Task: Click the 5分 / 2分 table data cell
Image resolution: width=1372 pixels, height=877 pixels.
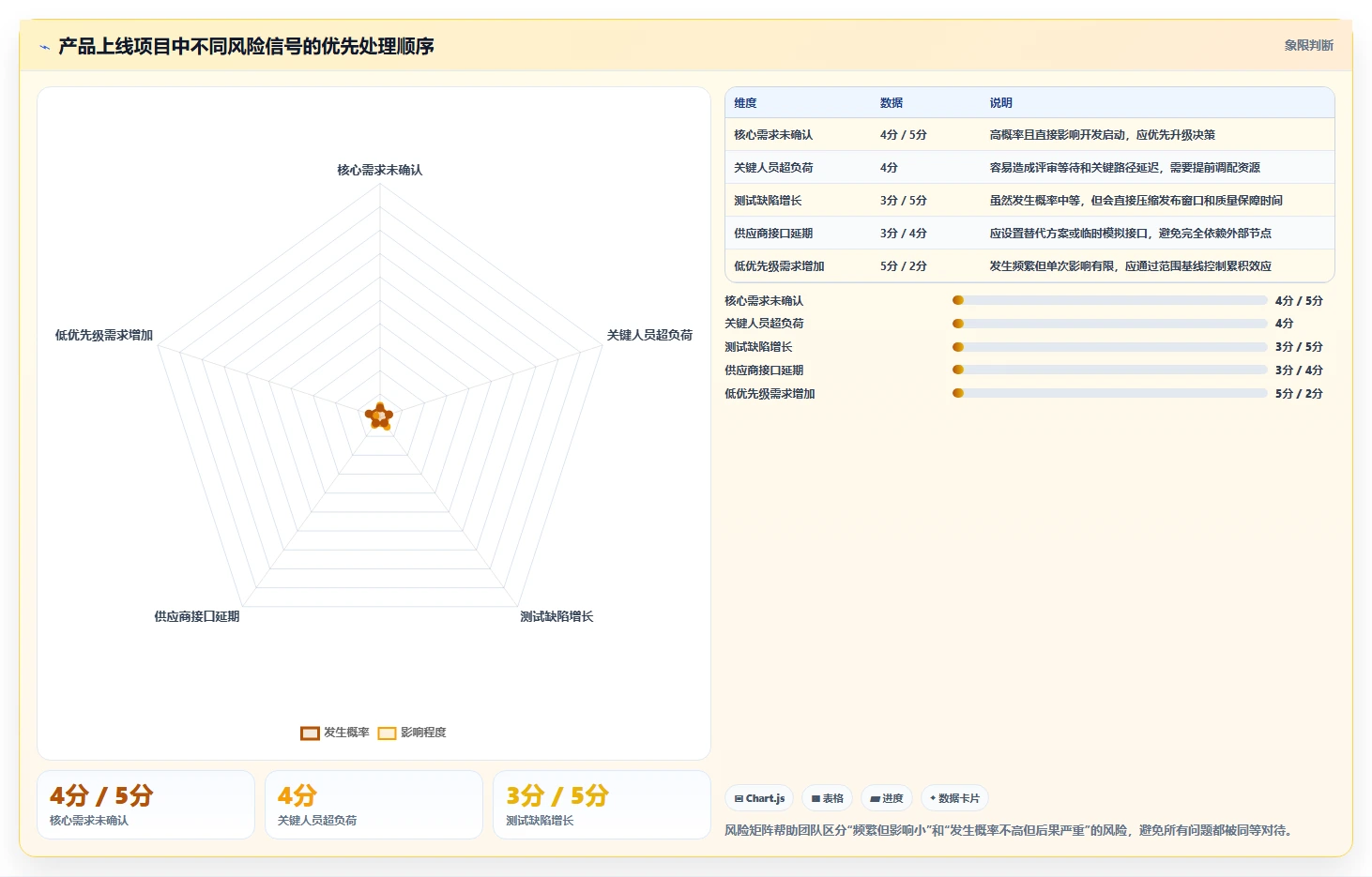Action: click(903, 266)
